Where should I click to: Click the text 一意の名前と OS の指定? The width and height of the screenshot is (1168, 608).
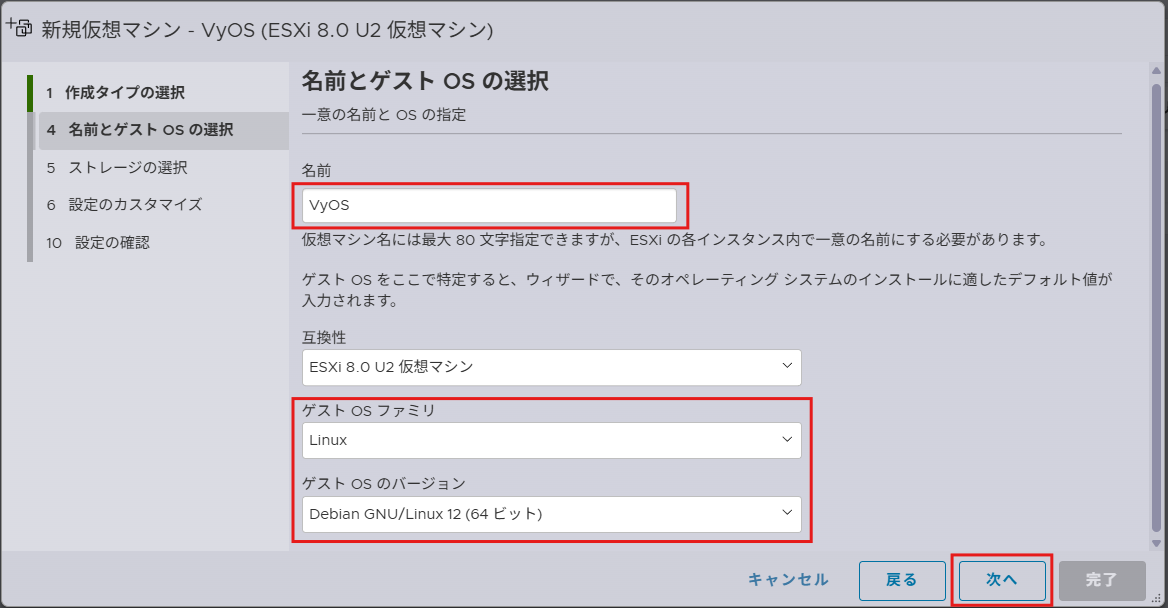click(384, 115)
